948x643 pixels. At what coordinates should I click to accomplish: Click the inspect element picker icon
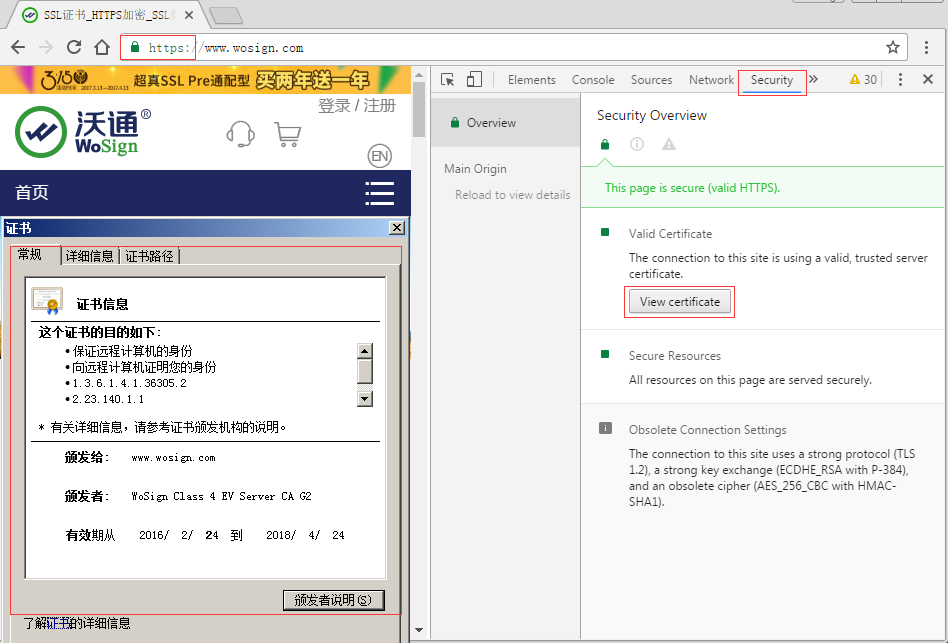click(448, 80)
